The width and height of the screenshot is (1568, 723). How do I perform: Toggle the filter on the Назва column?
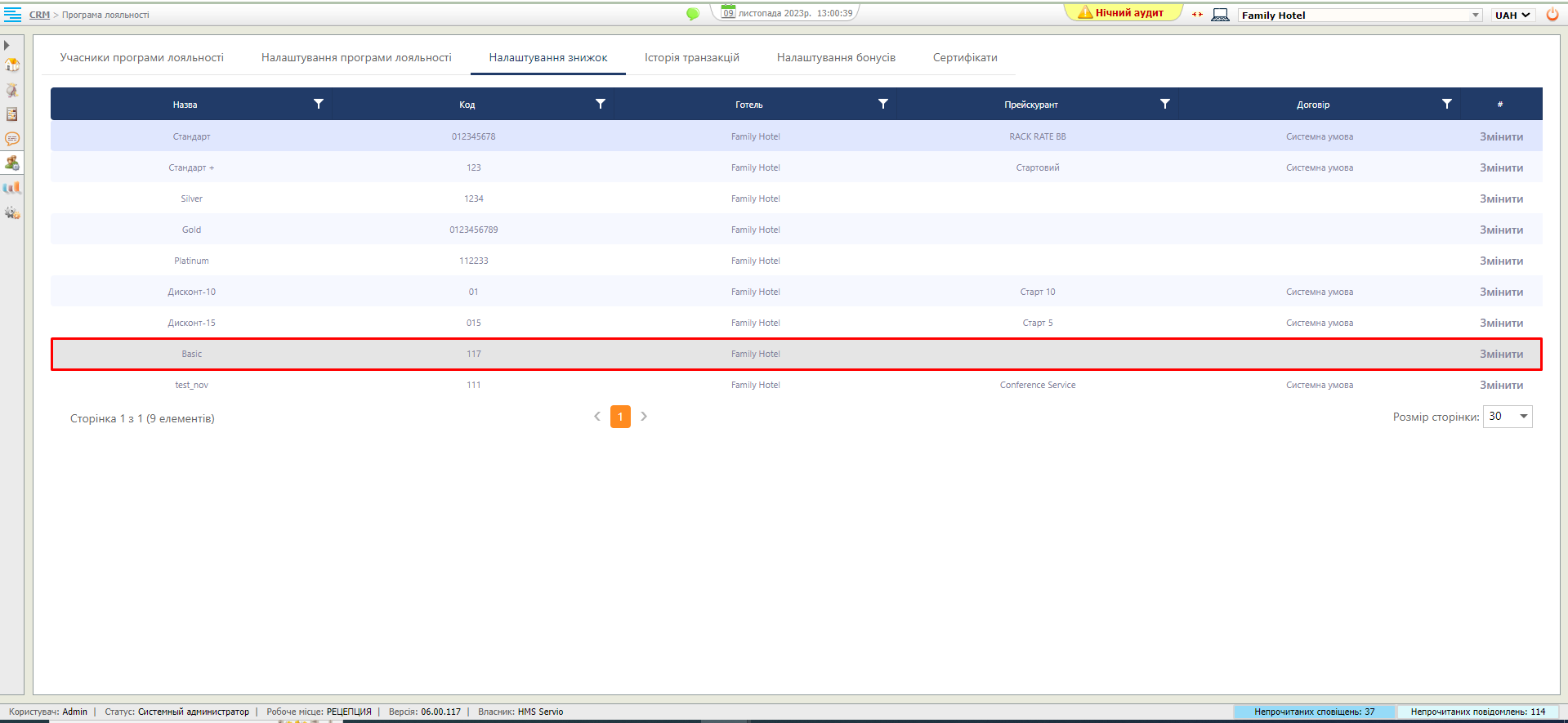pos(319,104)
